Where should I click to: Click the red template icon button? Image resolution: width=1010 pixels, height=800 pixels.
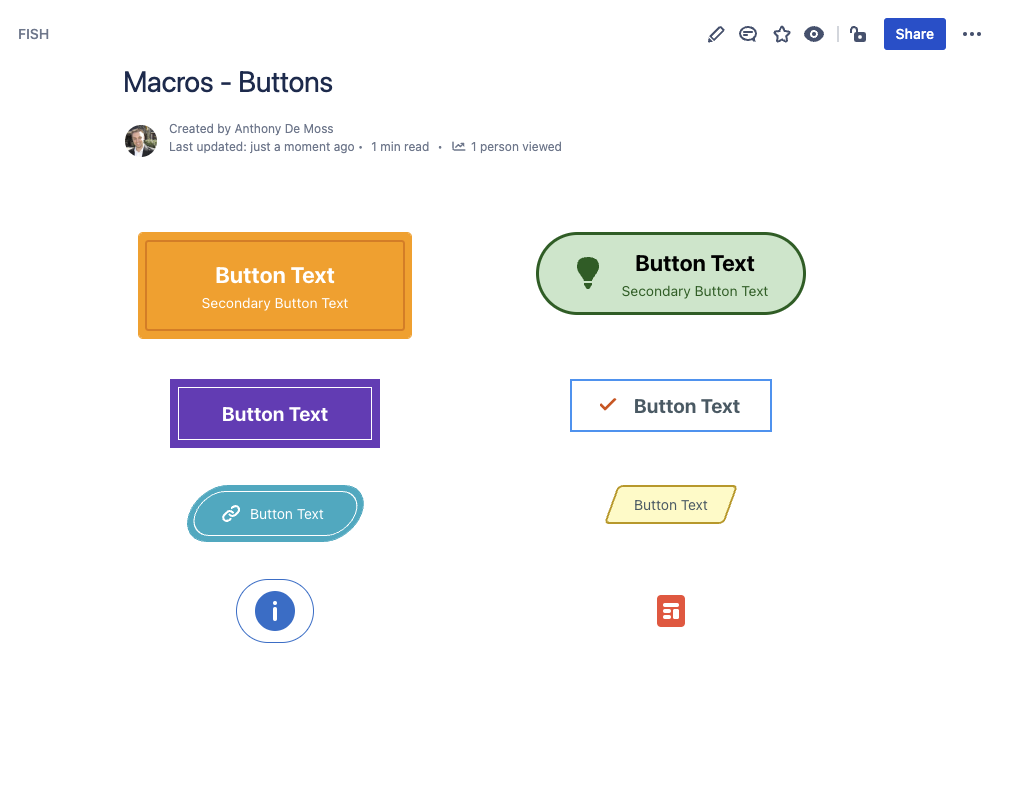pyautogui.click(x=671, y=611)
